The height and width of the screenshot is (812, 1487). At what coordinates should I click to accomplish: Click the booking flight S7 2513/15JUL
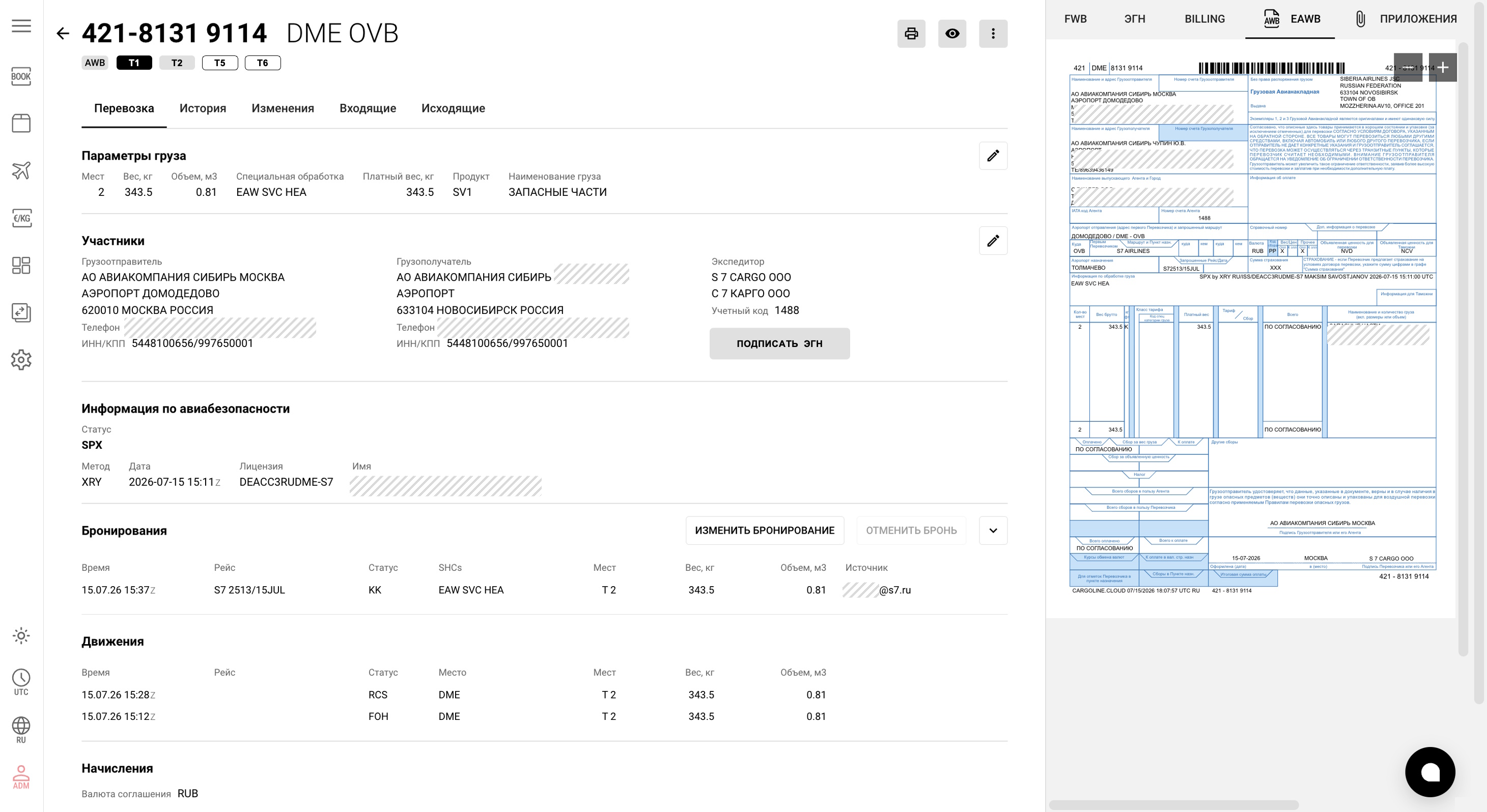click(249, 590)
